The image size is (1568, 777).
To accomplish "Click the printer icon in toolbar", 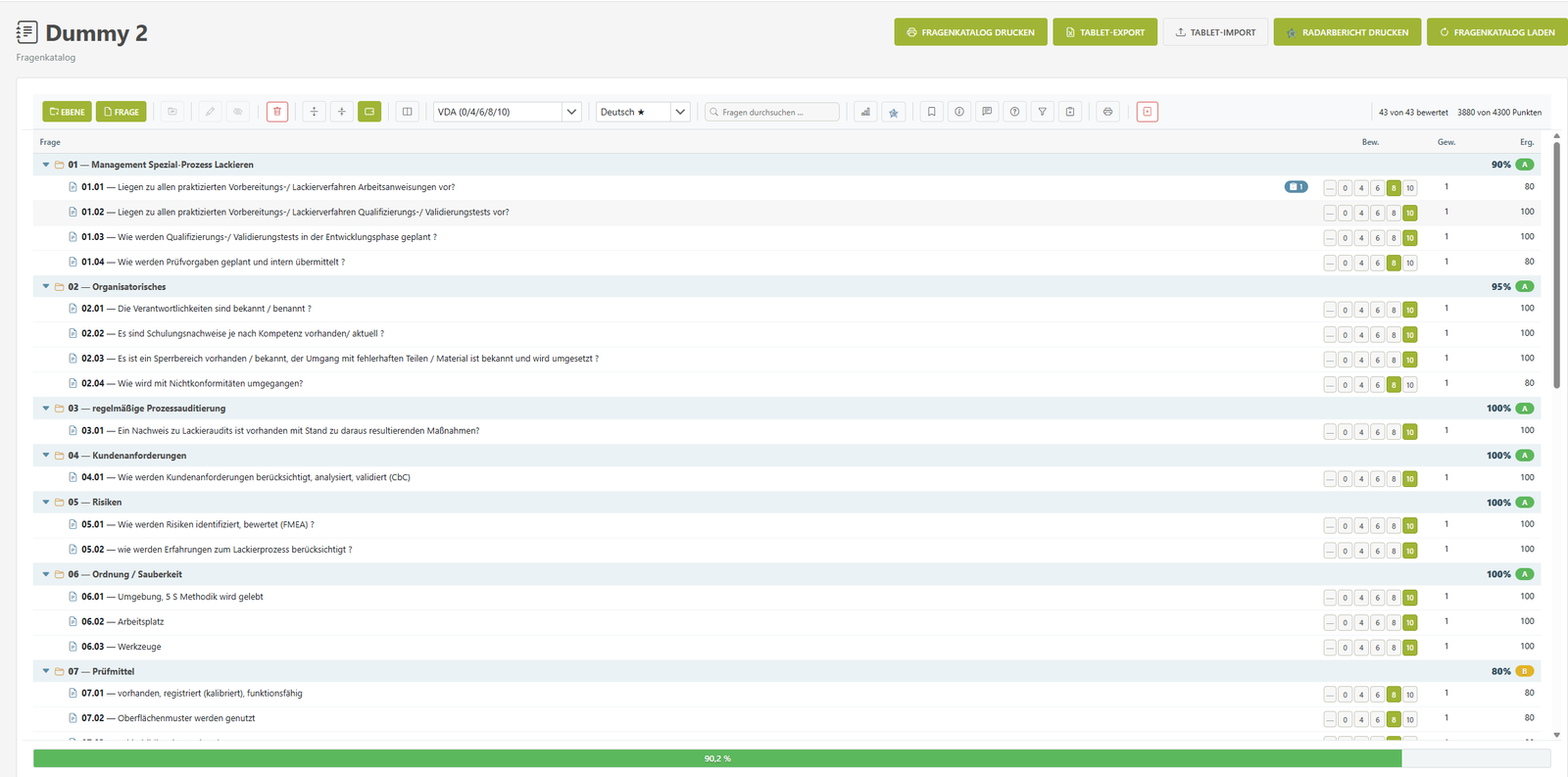I will [x=1108, y=112].
